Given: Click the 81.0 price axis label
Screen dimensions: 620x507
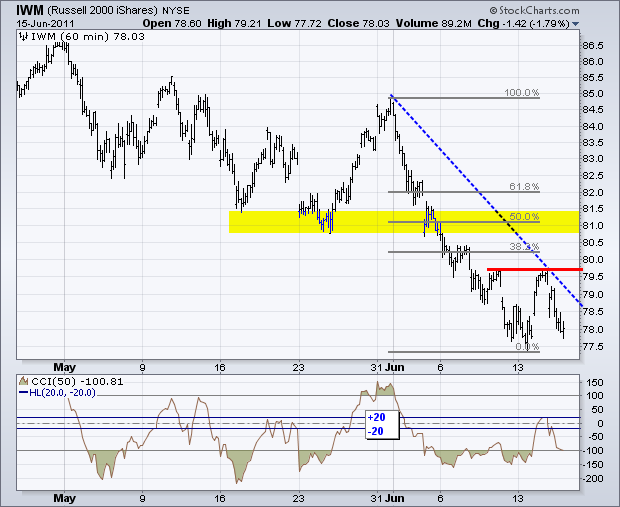Looking at the screenshot, I should (x=593, y=226).
